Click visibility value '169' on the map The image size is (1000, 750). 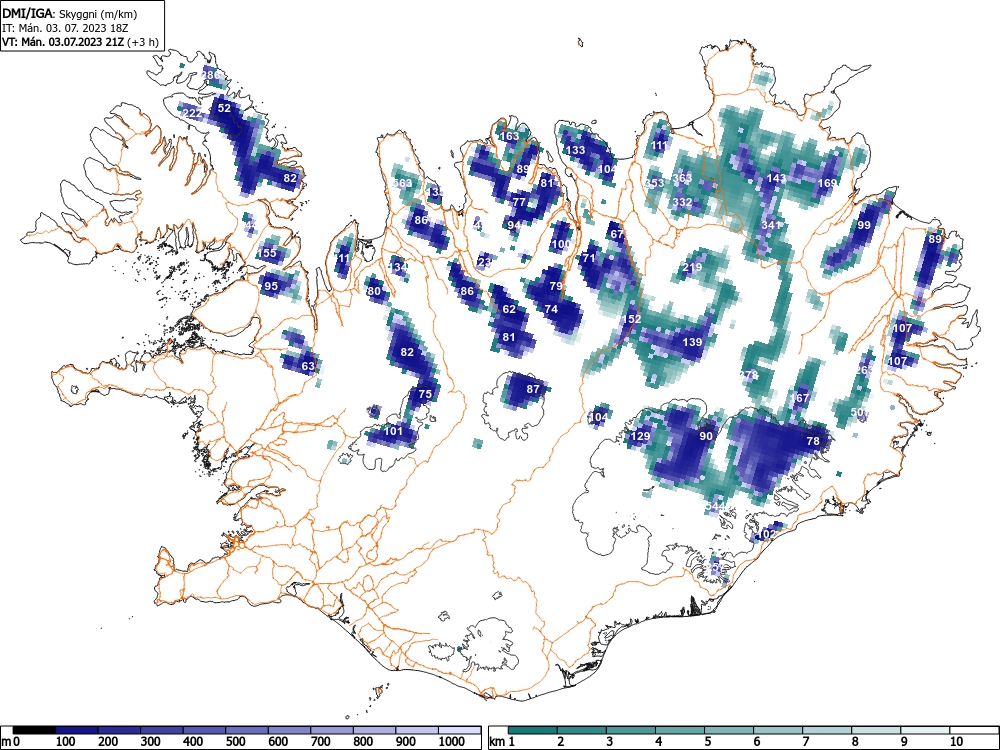pos(827,183)
